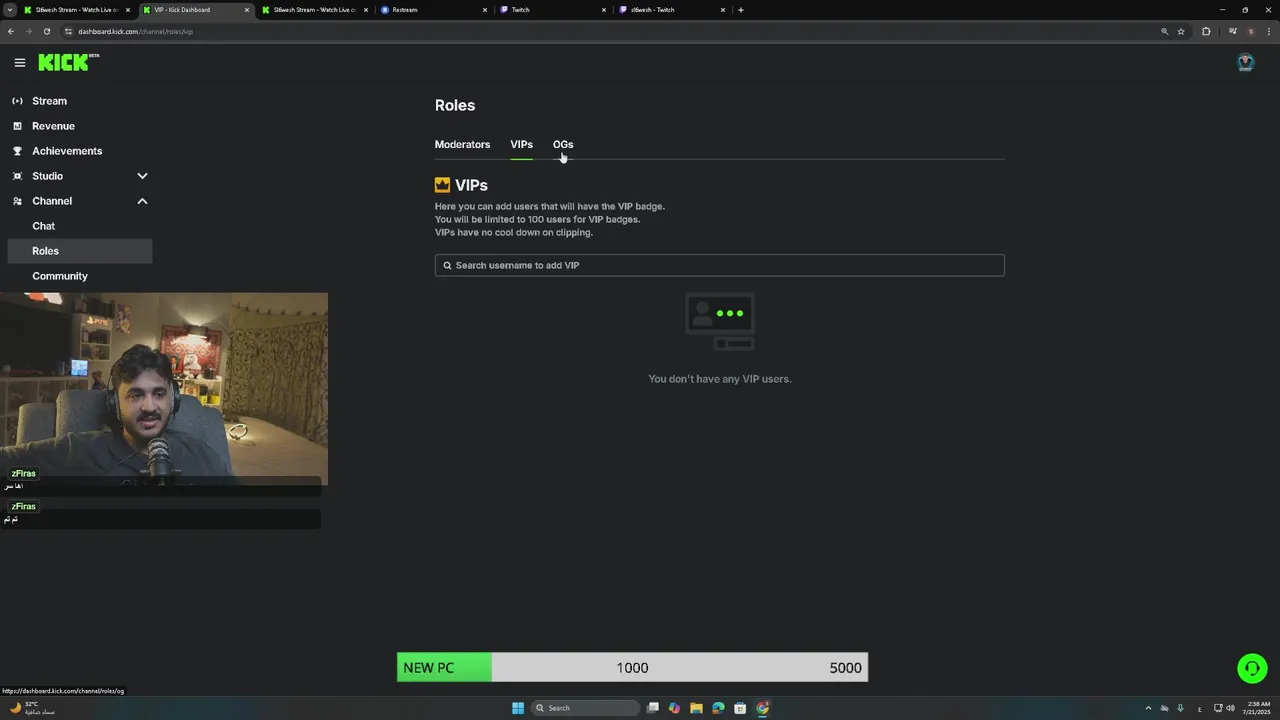Reload the dashboard page
This screenshot has height=720, width=1280.
(47, 31)
